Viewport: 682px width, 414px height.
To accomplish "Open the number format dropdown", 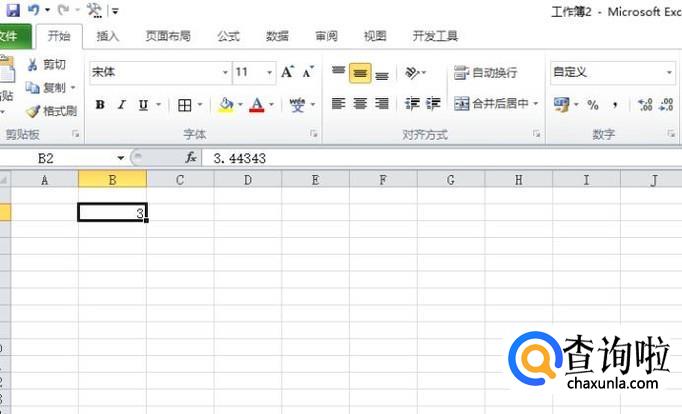I will pyautogui.click(x=669, y=73).
